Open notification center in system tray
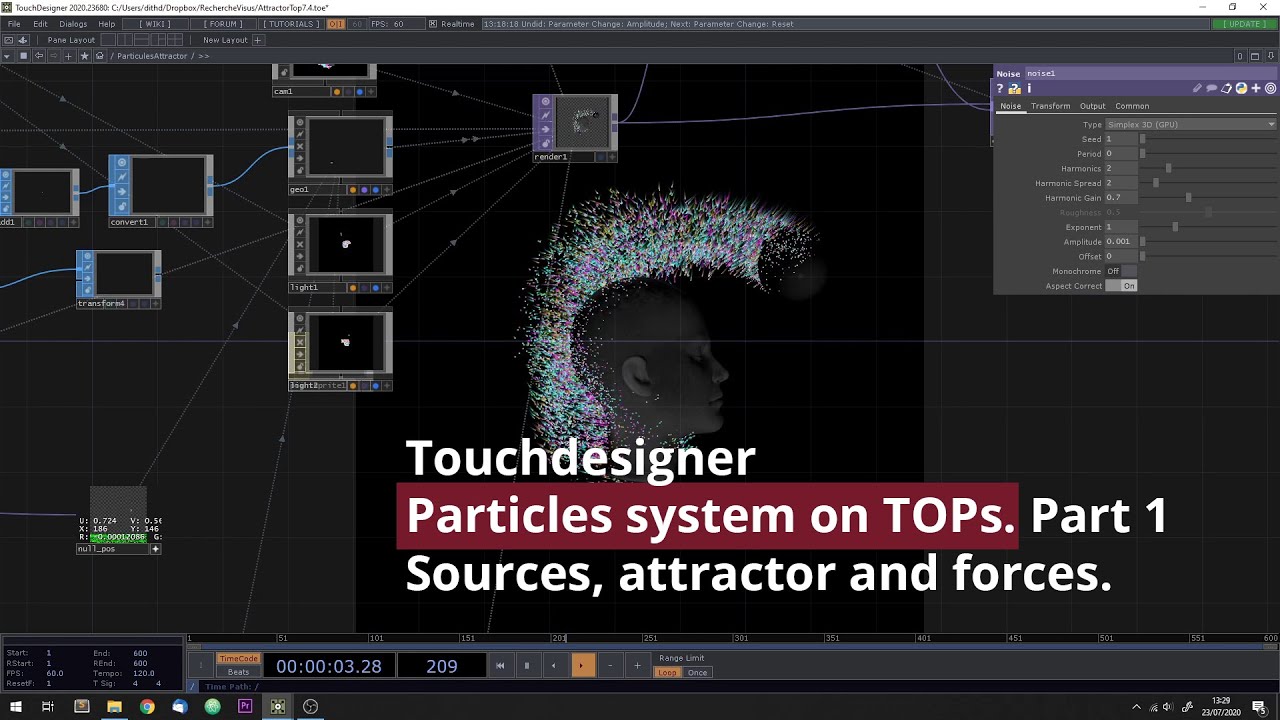This screenshot has width=1280, height=720. [x=1258, y=706]
